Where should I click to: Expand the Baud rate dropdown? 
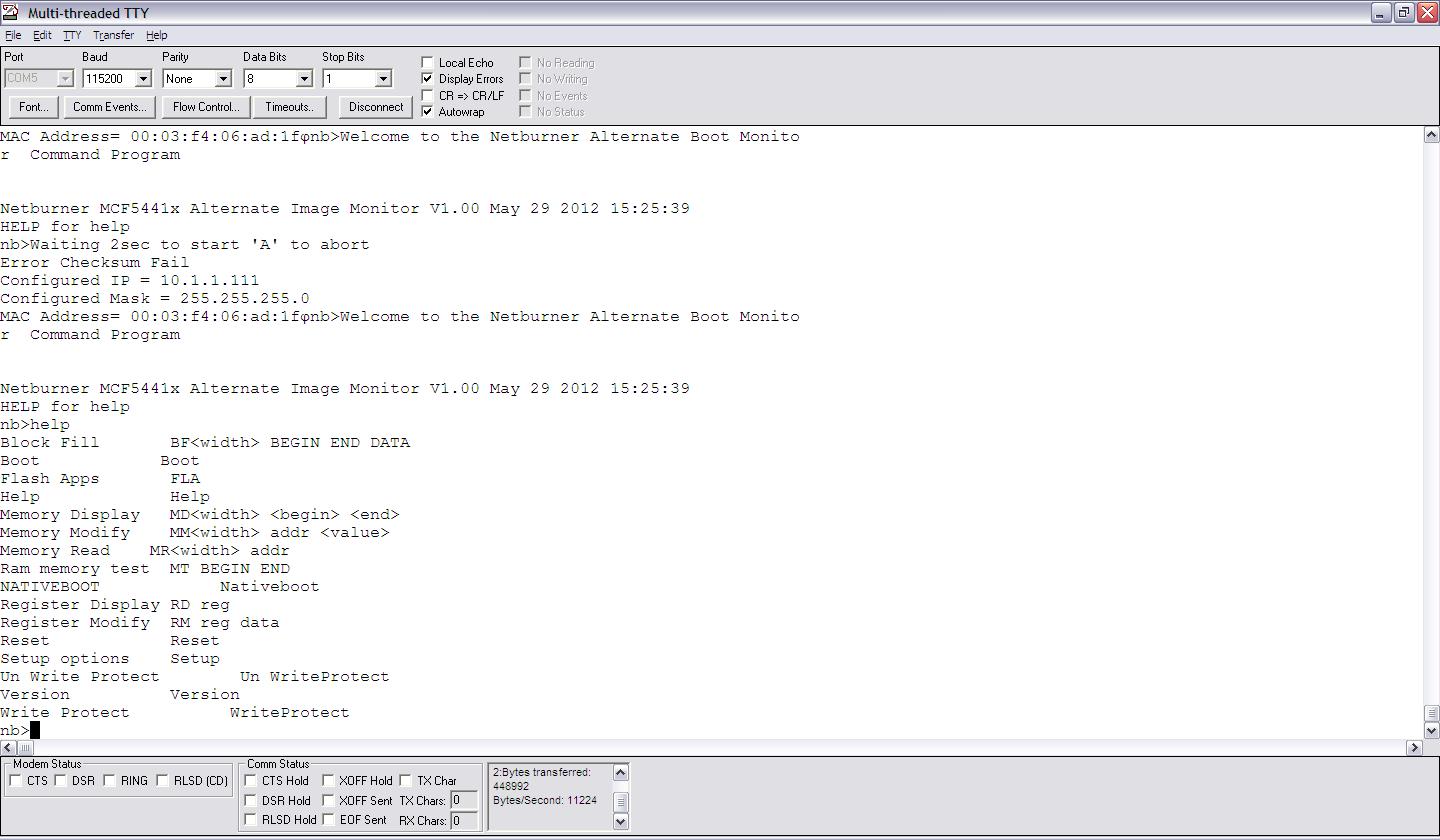[x=143, y=79]
